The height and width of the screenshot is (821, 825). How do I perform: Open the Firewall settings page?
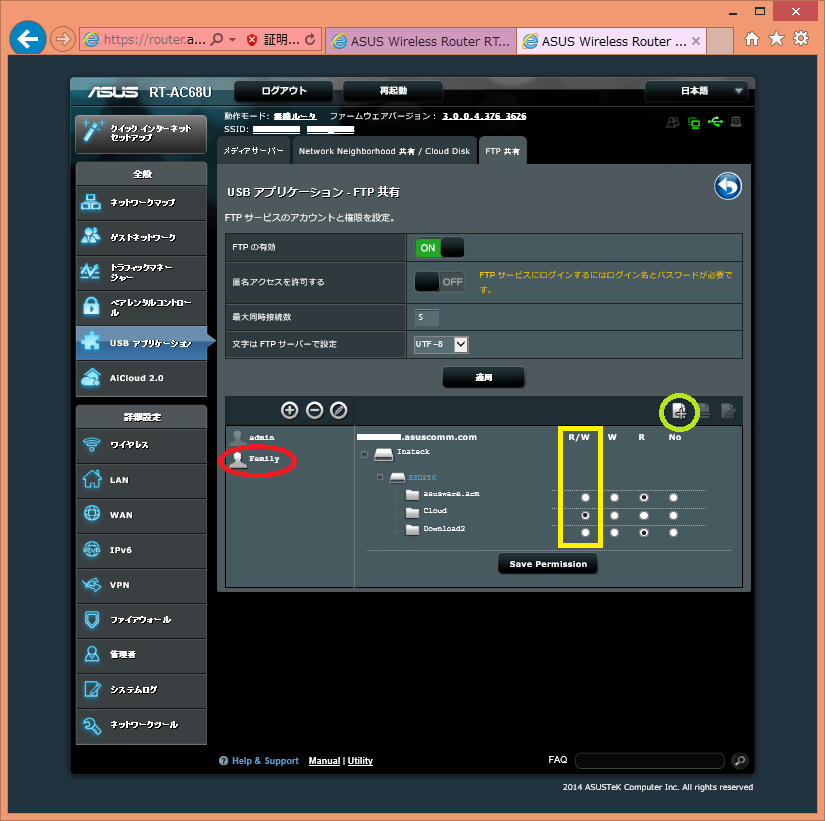click(141, 620)
